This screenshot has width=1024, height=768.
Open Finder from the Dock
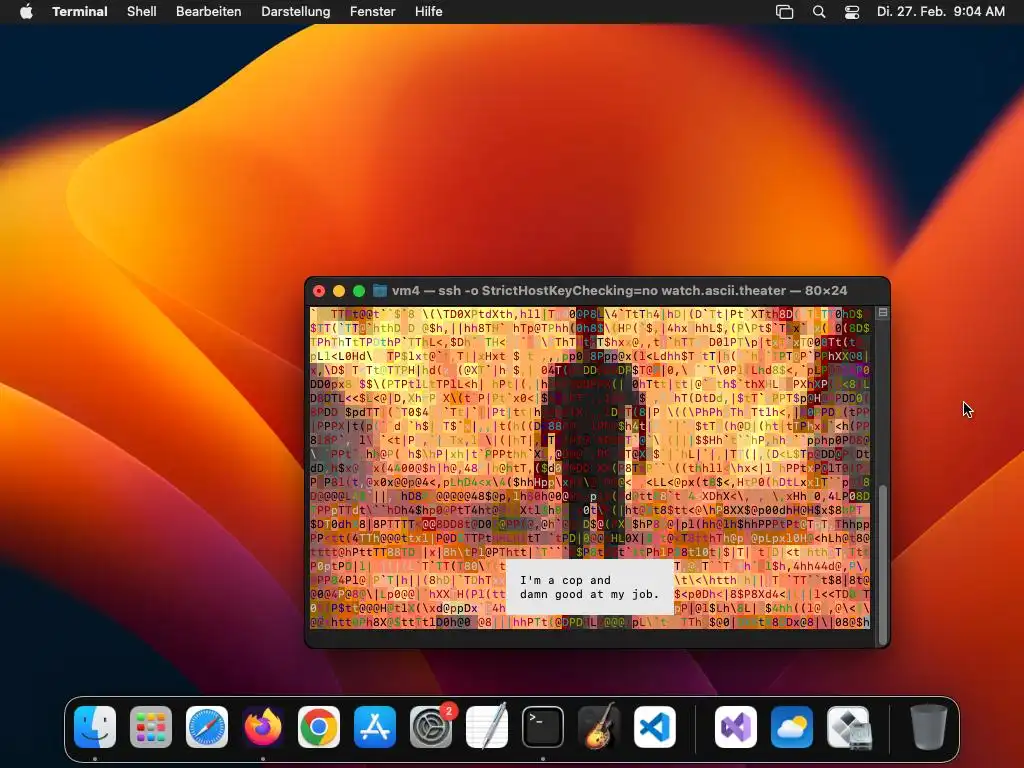(95, 727)
